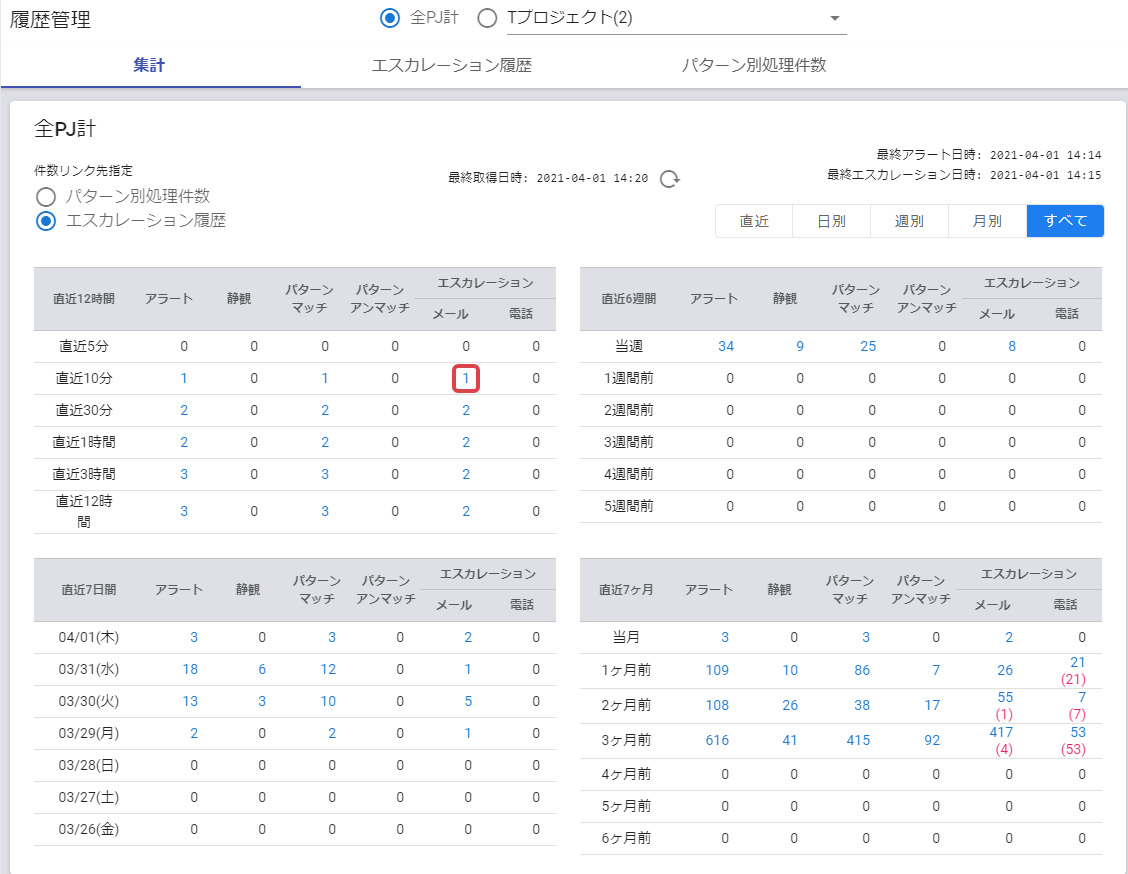Click alert count 18 for 03/31(水)
This screenshot has width=1128, height=874.
(x=190, y=669)
